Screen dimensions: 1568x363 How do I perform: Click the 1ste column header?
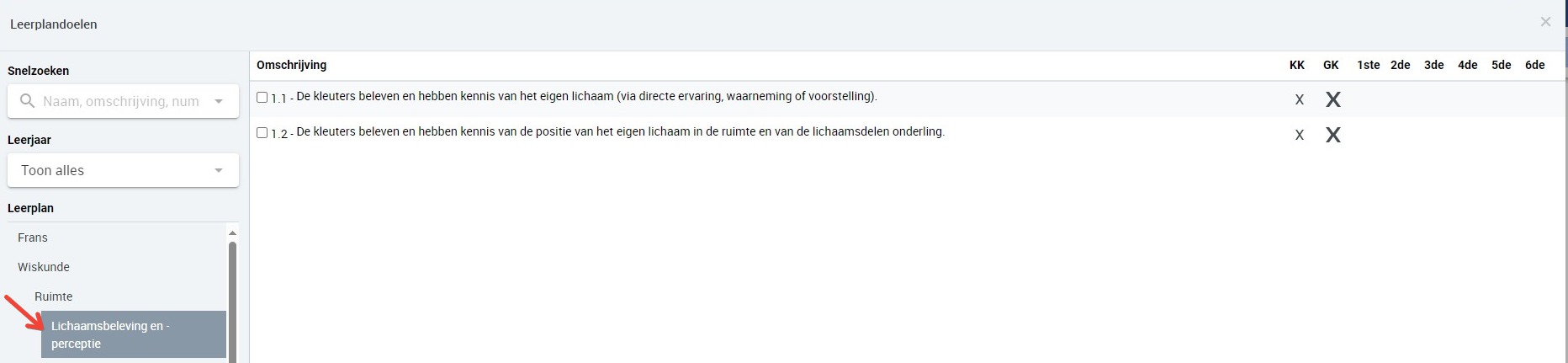coord(1368,65)
